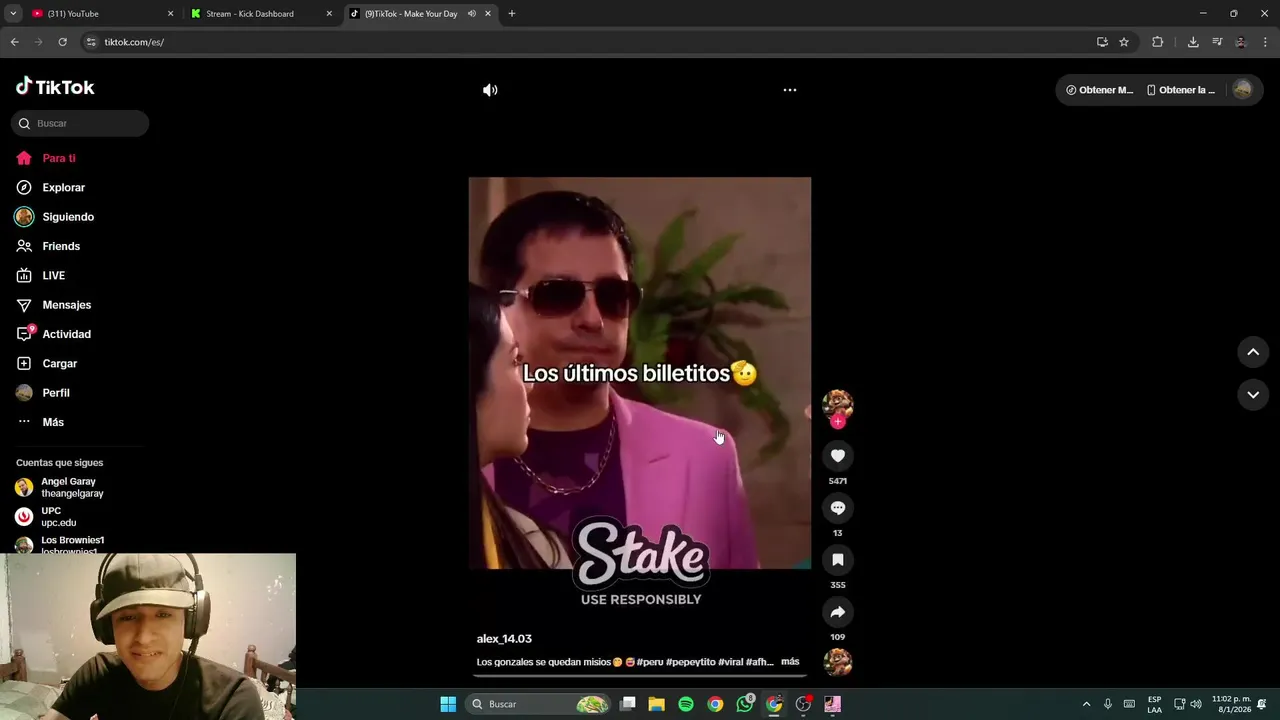This screenshot has width=1280, height=720.
Task: Click the #peru hashtag
Action: pyautogui.click(x=650, y=662)
